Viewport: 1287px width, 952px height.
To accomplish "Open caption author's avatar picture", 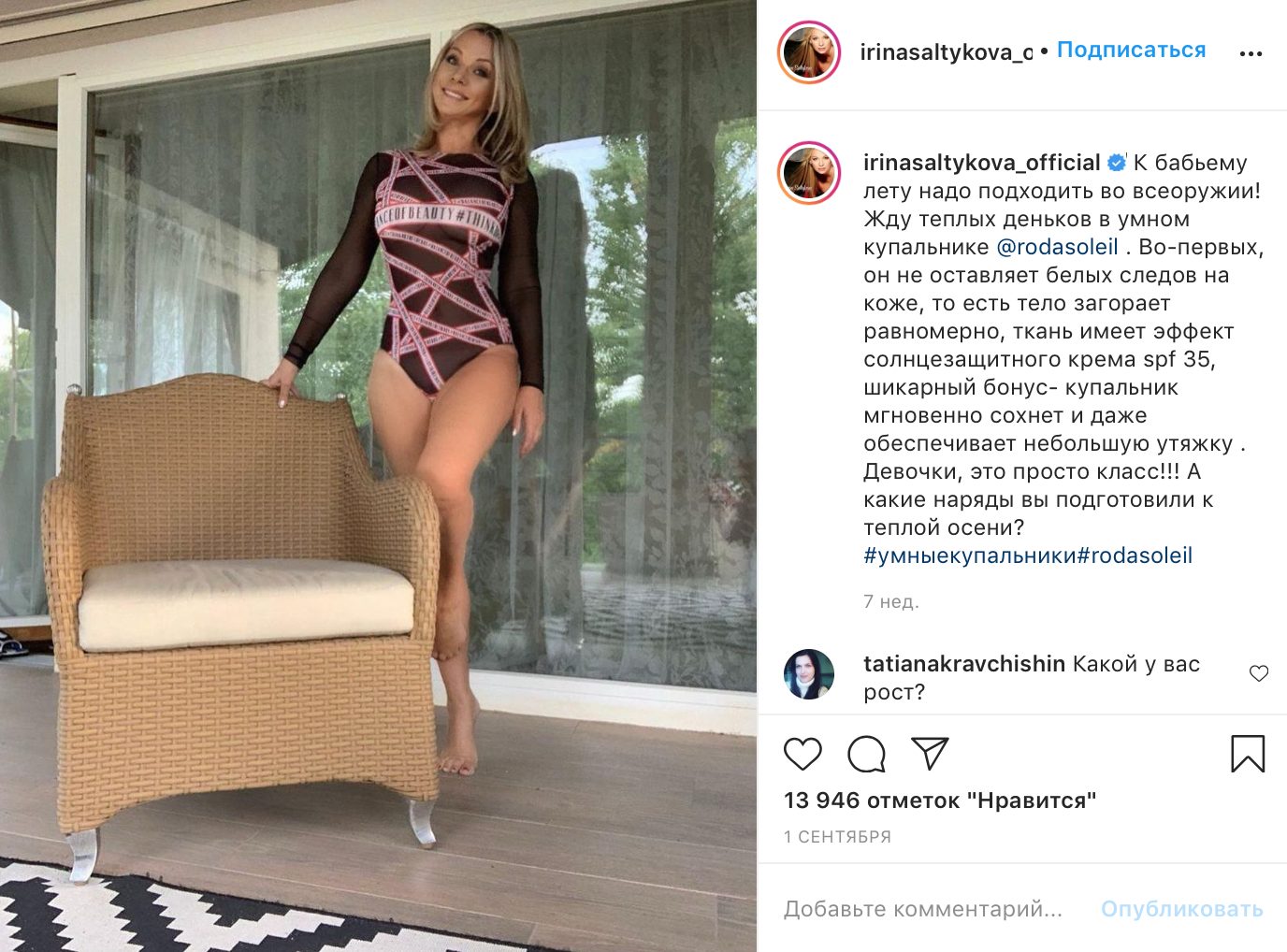I will click(810, 174).
